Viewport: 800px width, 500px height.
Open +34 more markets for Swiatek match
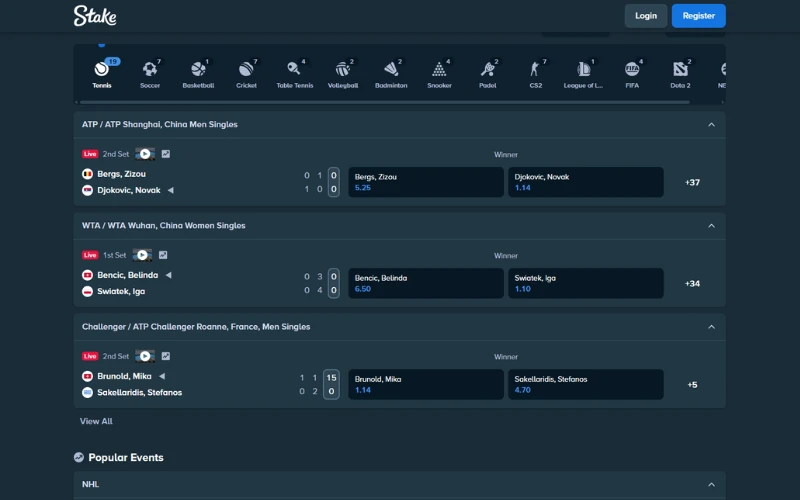(x=692, y=283)
